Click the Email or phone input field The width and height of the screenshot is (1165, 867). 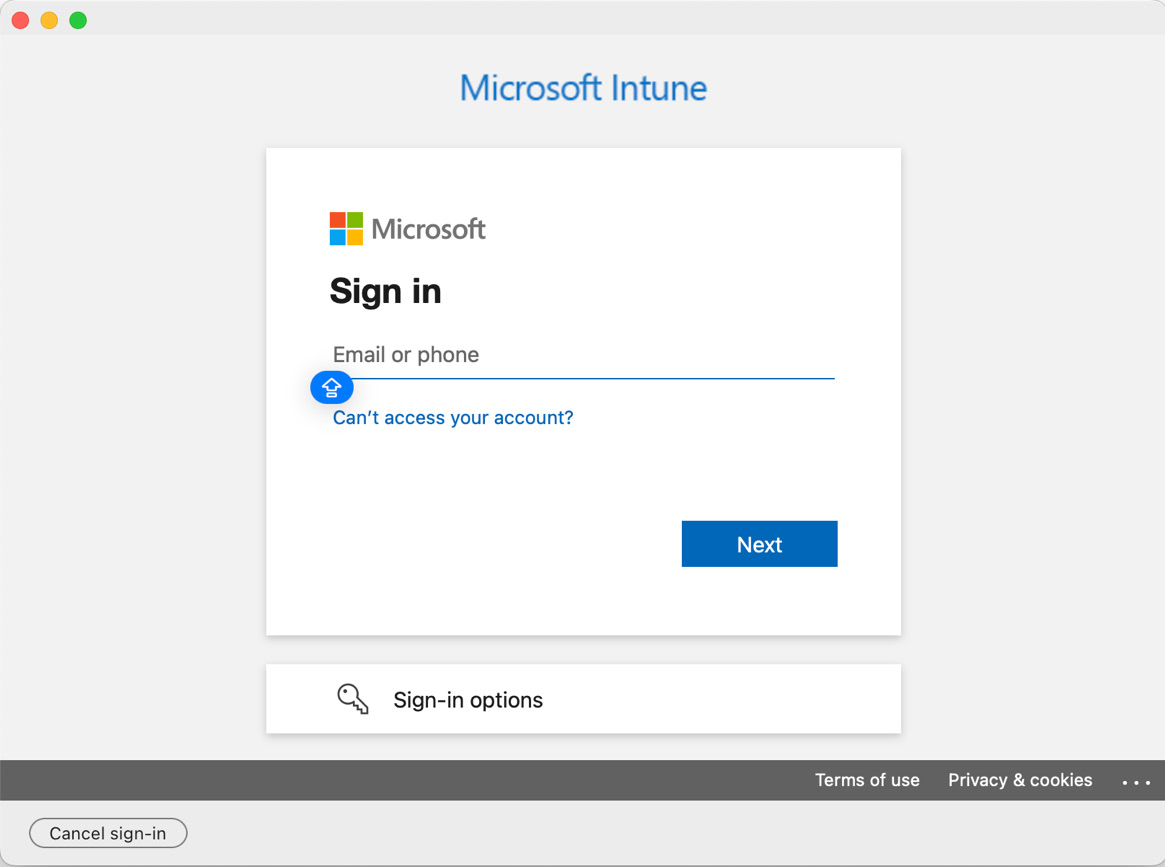pyautogui.click(x=583, y=356)
